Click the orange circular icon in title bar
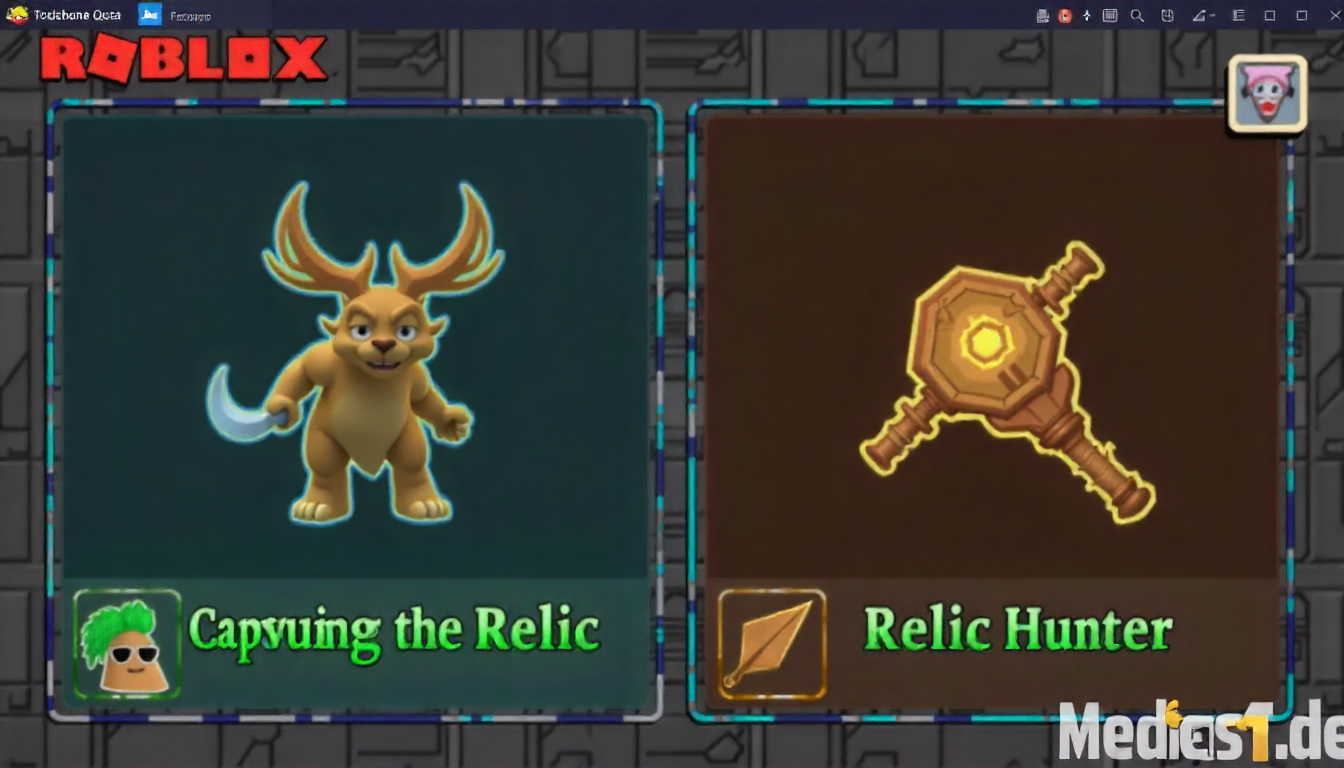 [x=1065, y=15]
